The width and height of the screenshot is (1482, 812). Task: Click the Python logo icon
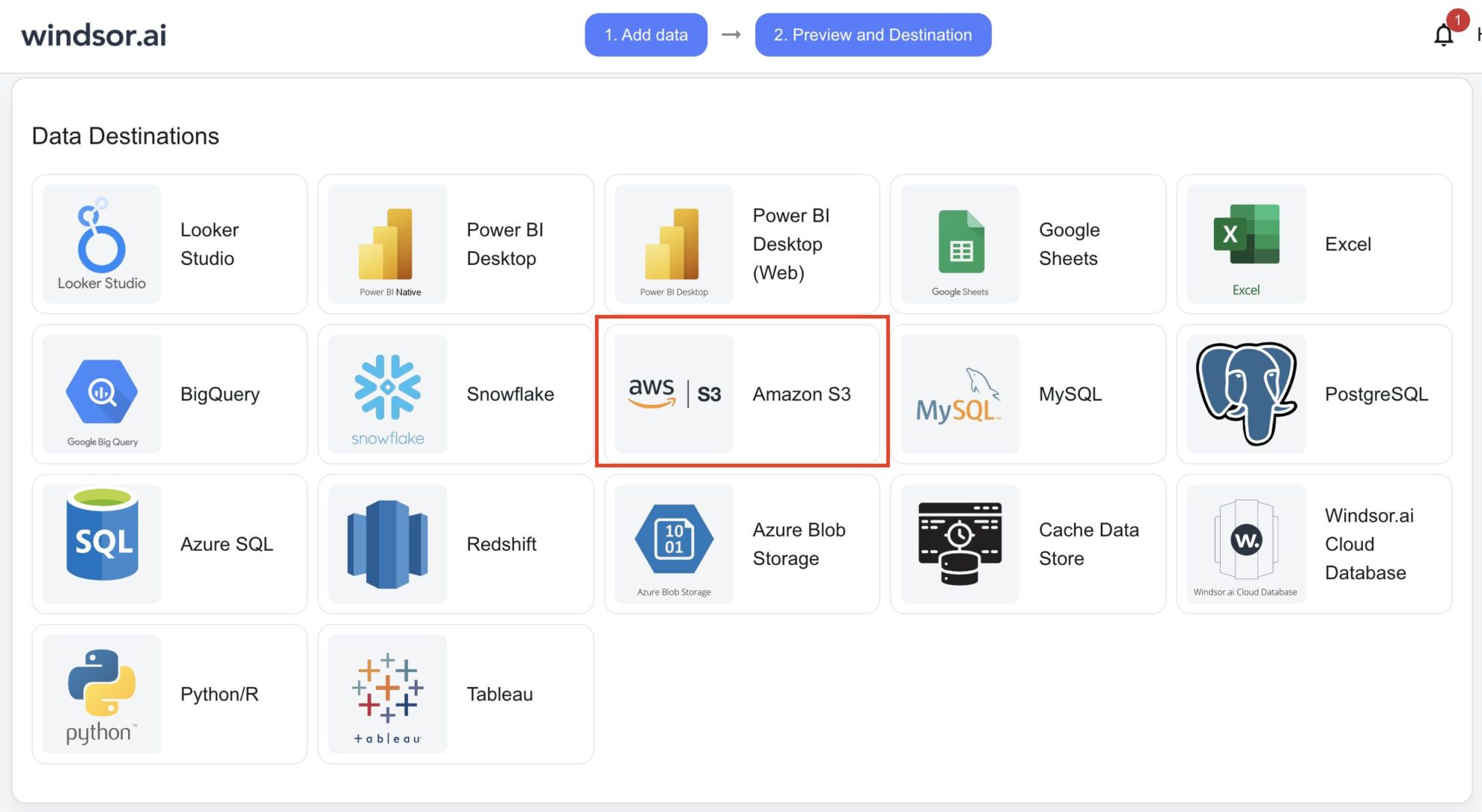pos(102,694)
